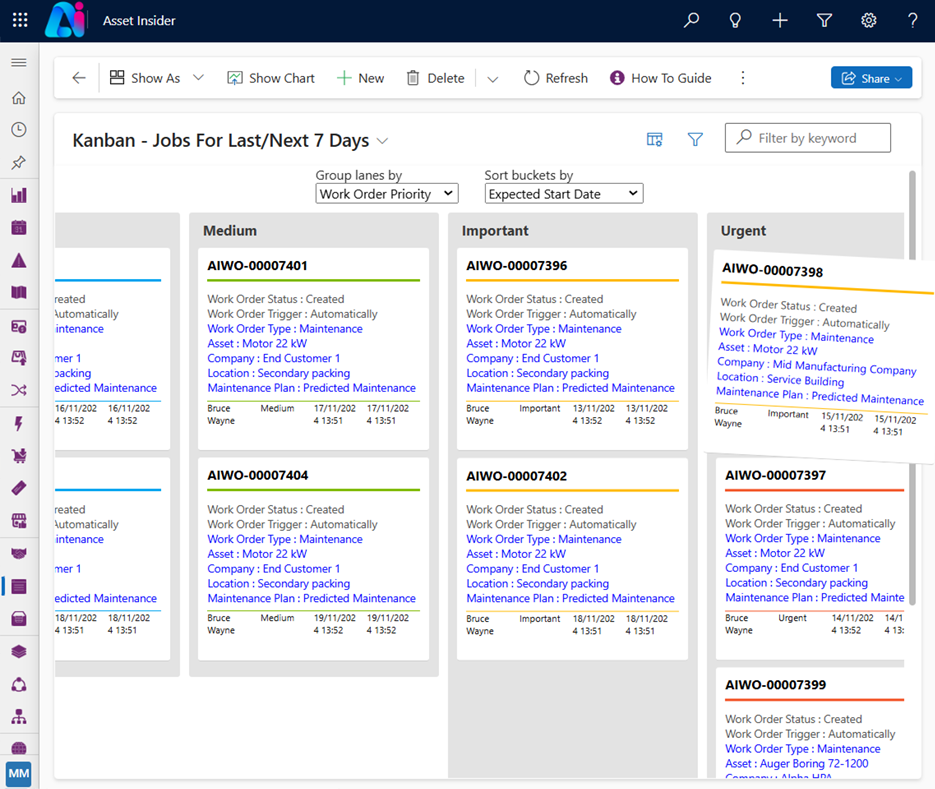
Task: Open the help question mark
Action: pos(912,20)
